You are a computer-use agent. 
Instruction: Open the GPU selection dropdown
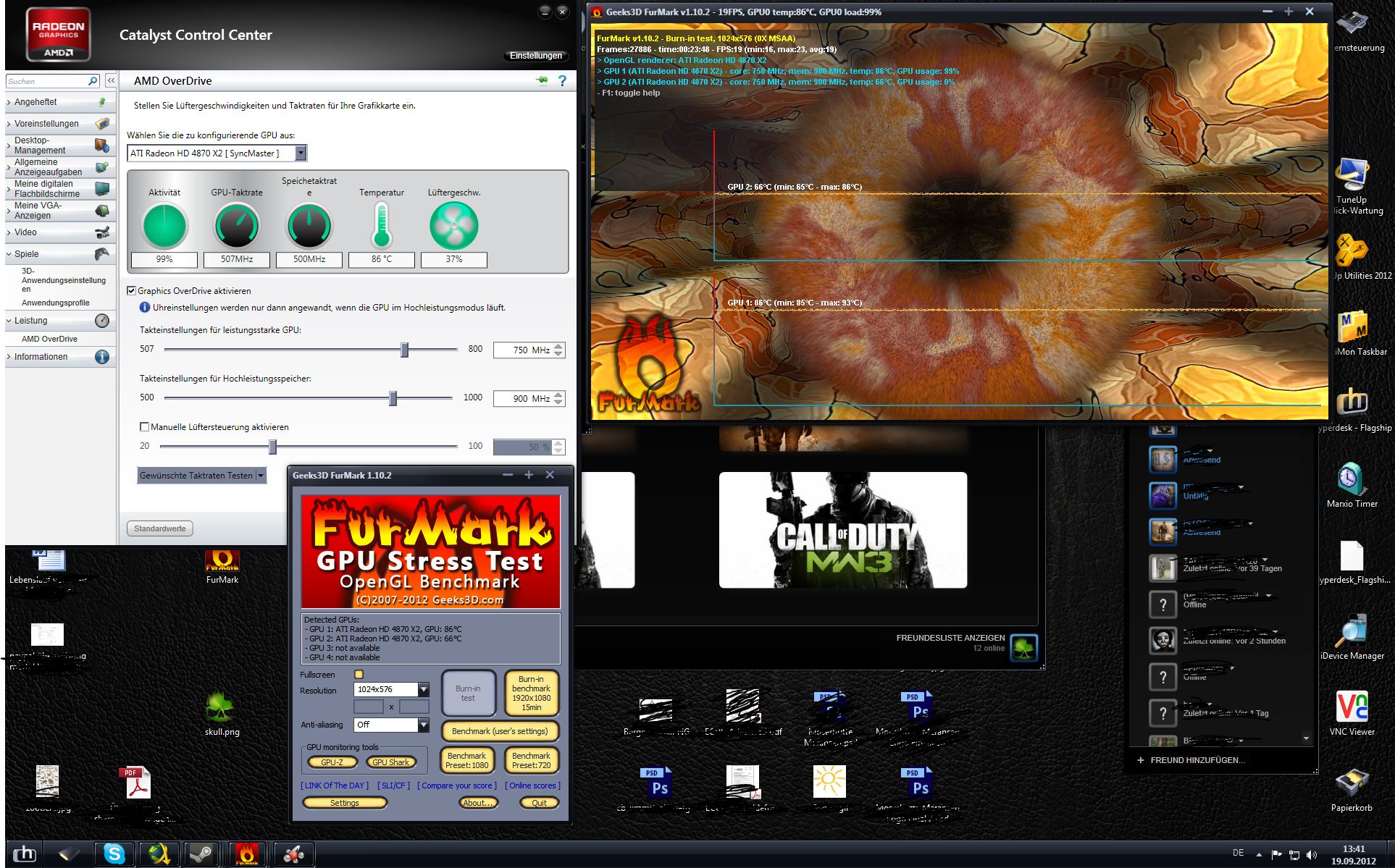tap(301, 153)
